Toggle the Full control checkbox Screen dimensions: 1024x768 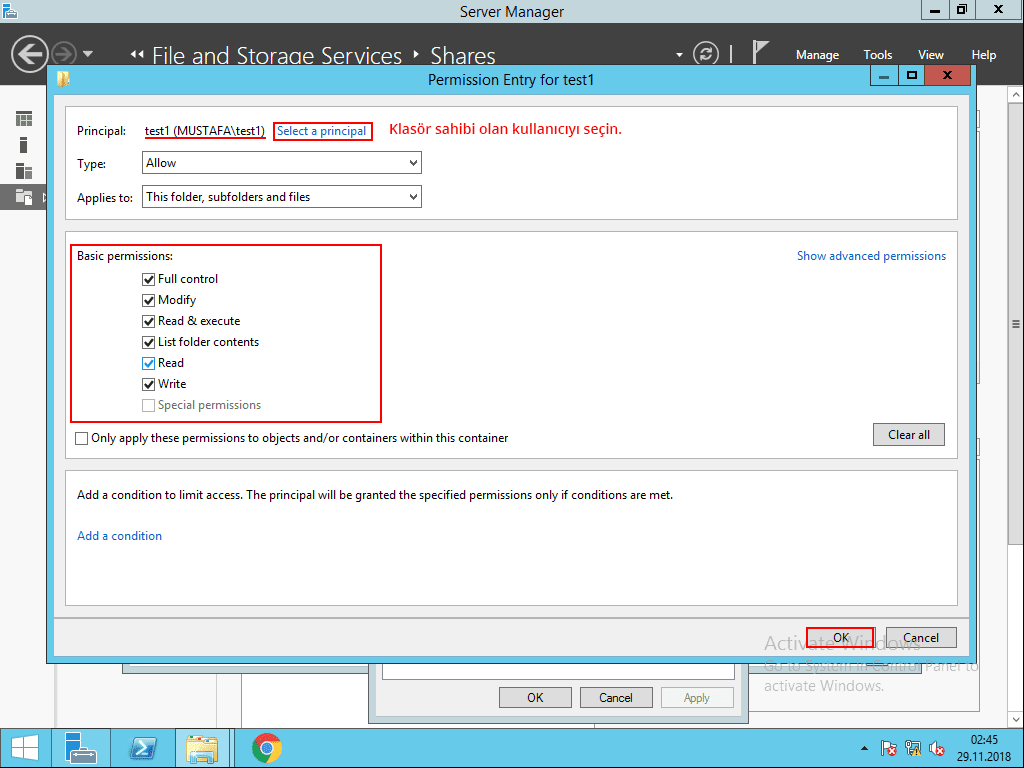click(148, 280)
